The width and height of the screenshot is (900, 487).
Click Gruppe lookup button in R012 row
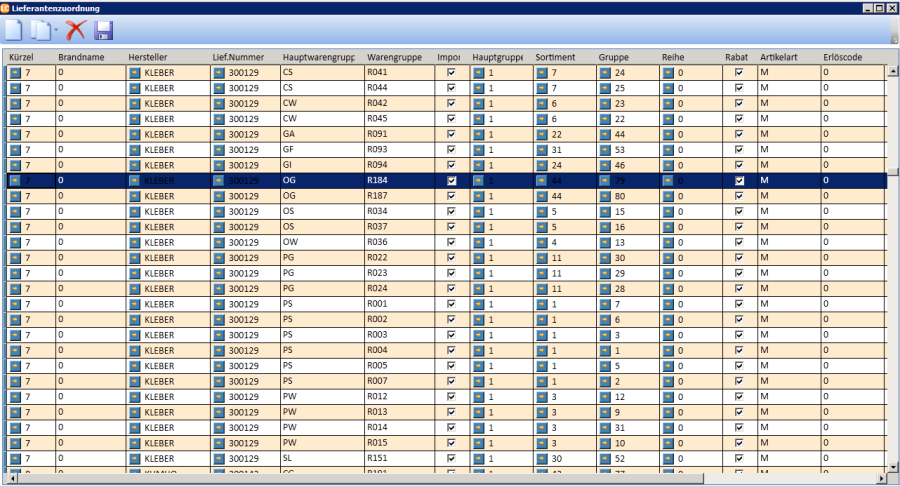[x=605, y=397]
